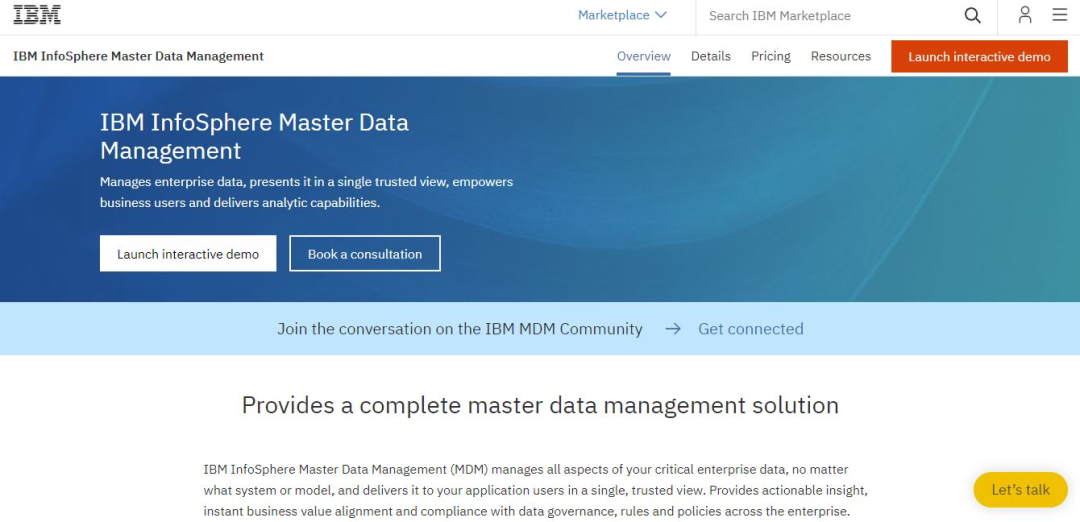1080x522 pixels.
Task: Select the Overview tab
Action: click(x=643, y=56)
